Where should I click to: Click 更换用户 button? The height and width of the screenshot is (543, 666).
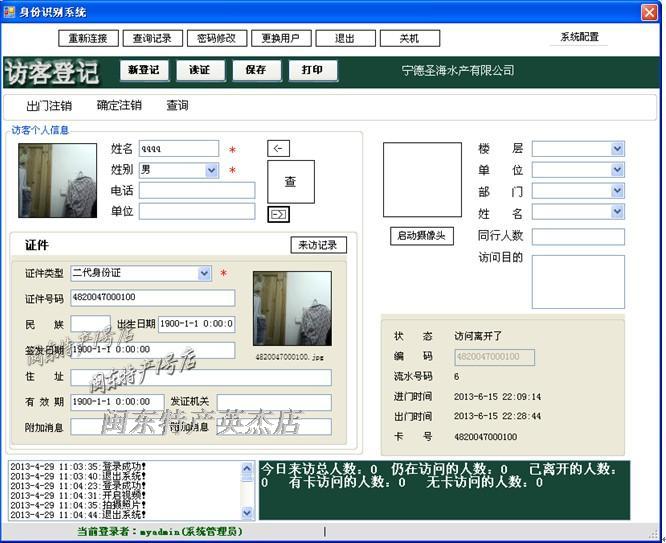click(x=281, y=38)
